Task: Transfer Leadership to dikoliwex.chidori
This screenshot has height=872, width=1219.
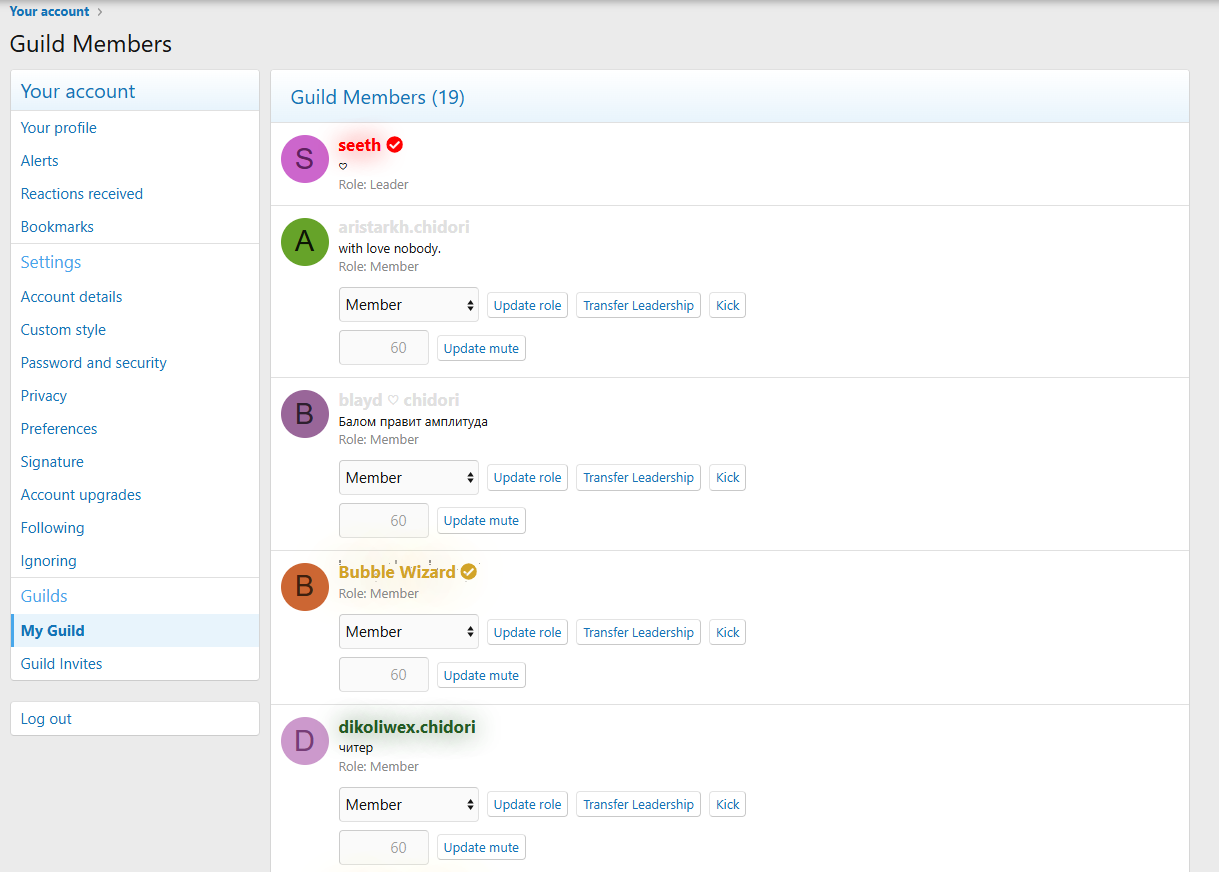Action: pyautogui.click(x=639, y=805)
